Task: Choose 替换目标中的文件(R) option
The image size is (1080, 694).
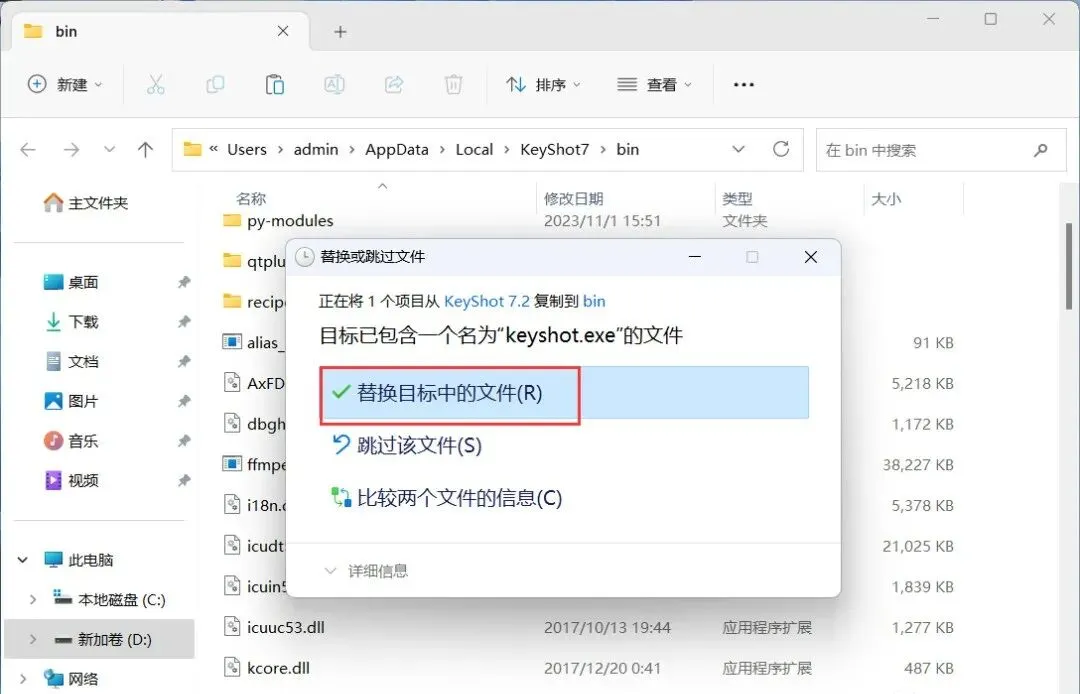Action: (564, 393)
